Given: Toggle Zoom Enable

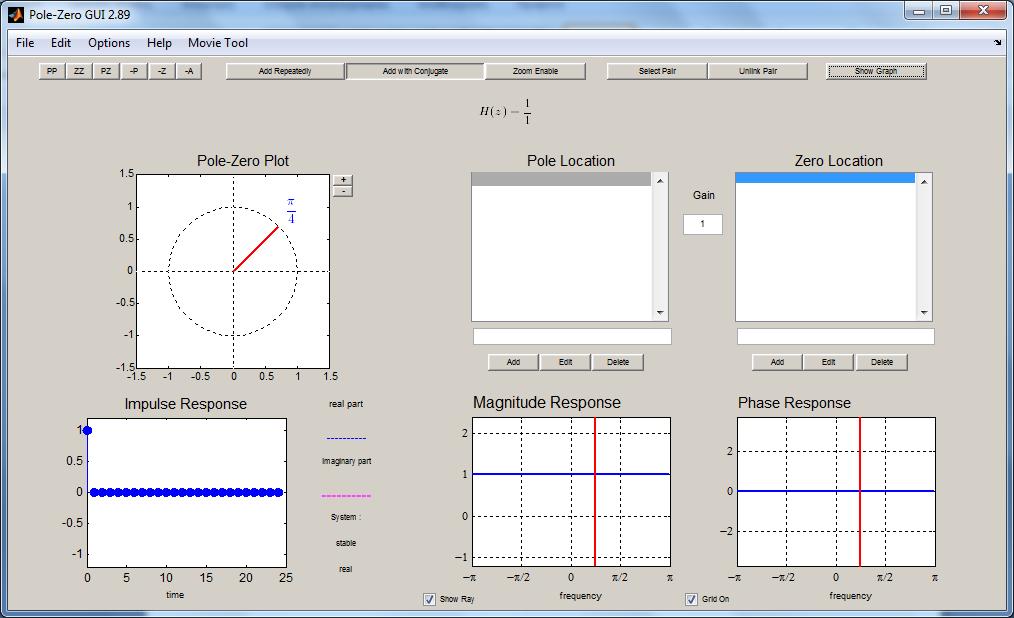Looking at the screenshot, I should click(x=535, y=71).
